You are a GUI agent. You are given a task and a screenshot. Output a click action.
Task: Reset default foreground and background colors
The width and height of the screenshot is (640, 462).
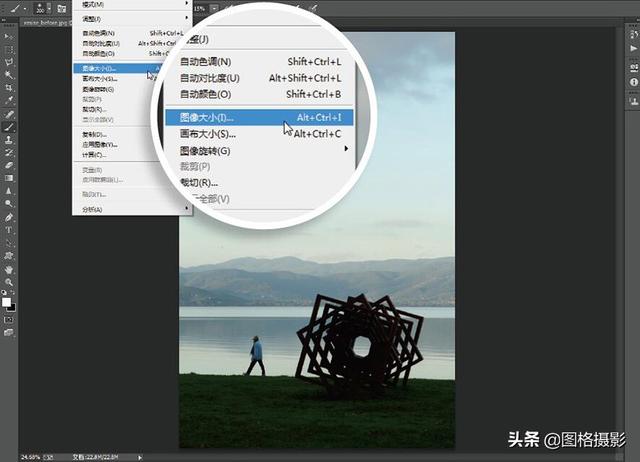point(4,292)
